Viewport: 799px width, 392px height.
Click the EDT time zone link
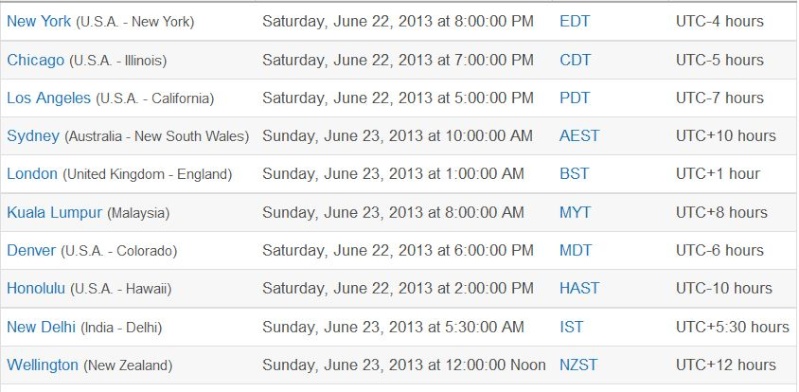pyautogui.click(x=574, y=21)
